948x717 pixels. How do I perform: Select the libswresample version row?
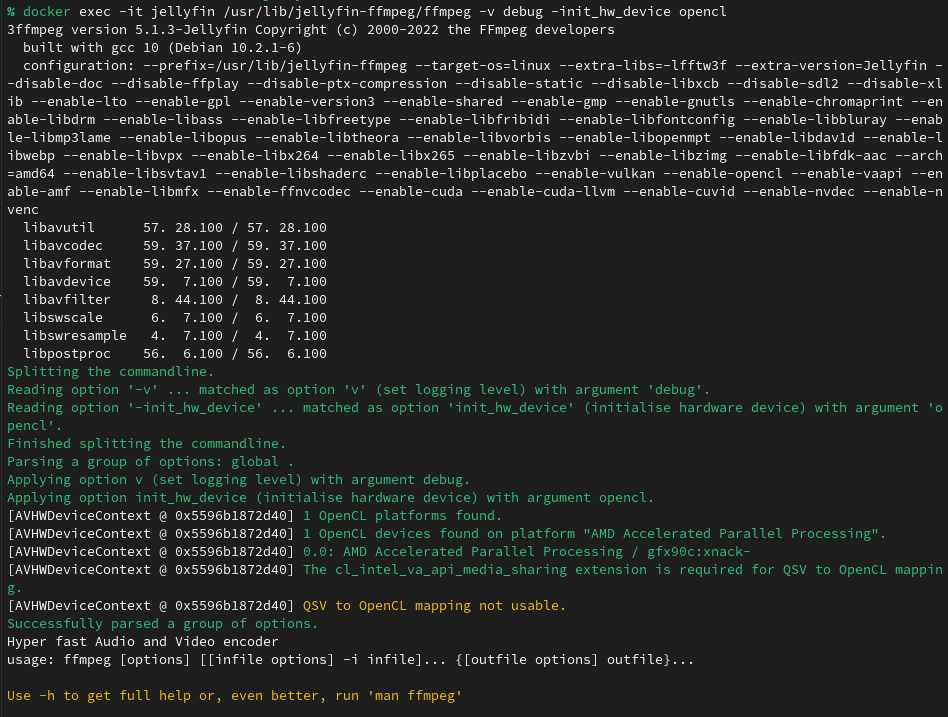coord(175,336)
